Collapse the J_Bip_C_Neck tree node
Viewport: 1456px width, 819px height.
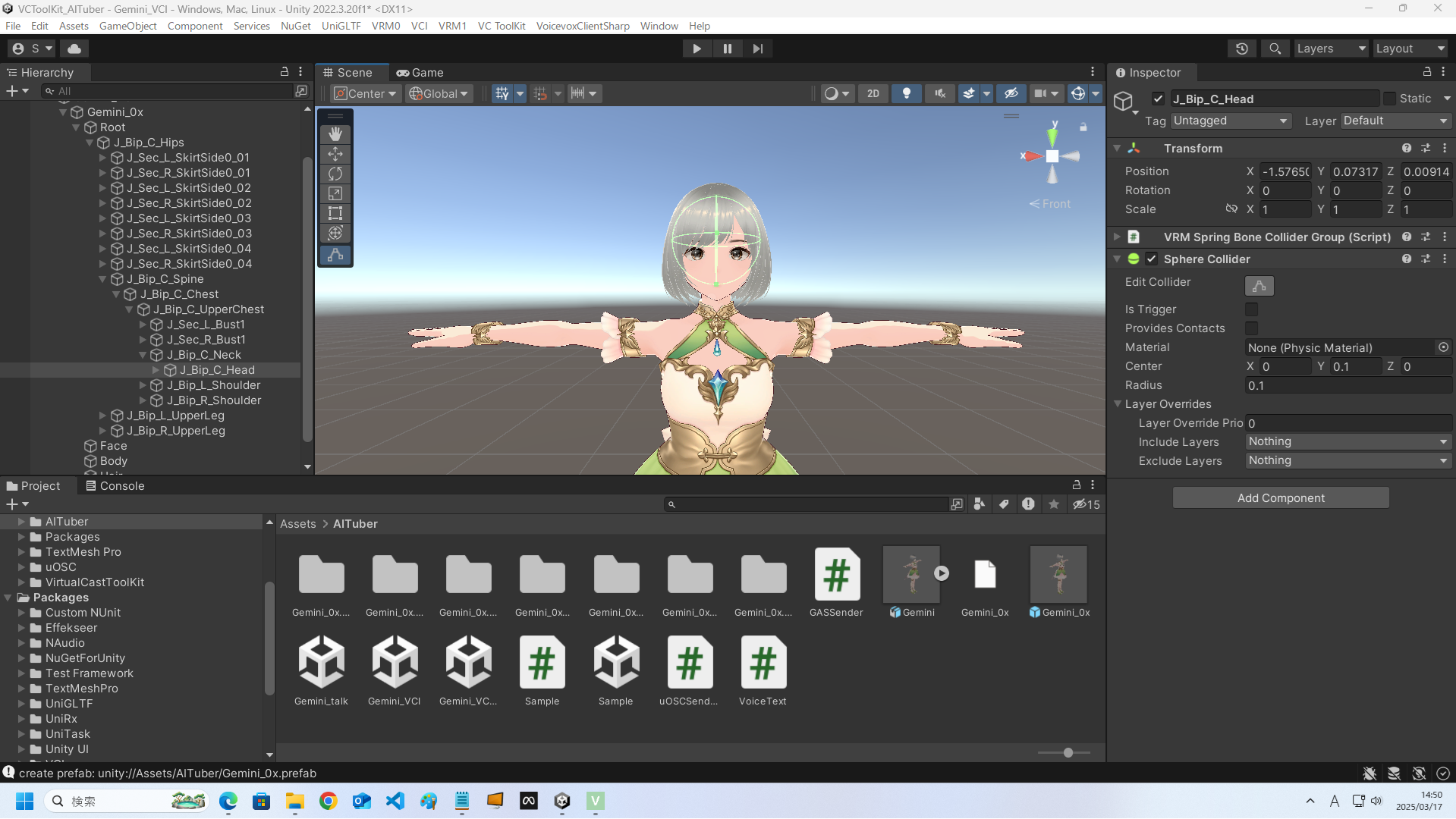[143, 355]
